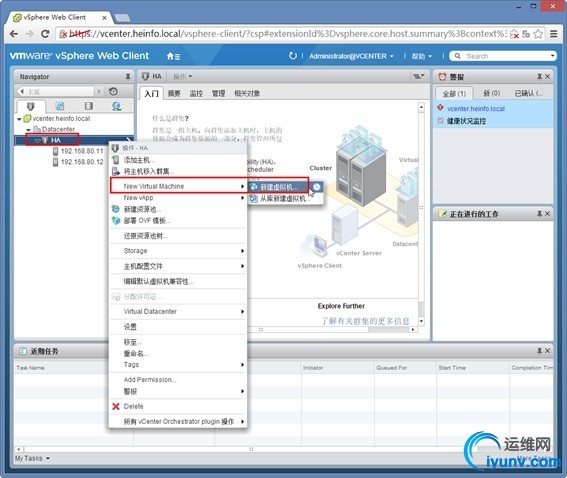
Task: Click the red alarm icon for vcenter.heinfo.local
Action: 440,108
